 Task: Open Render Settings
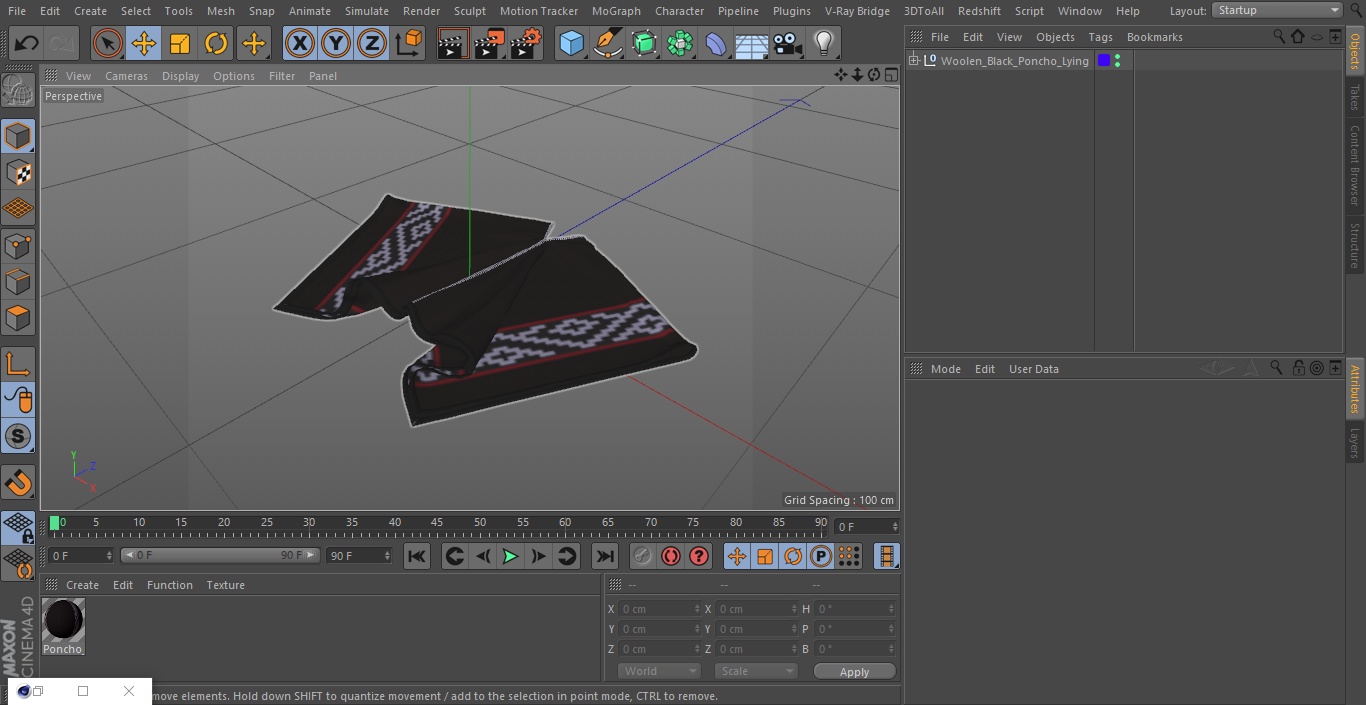click(526, 43)
